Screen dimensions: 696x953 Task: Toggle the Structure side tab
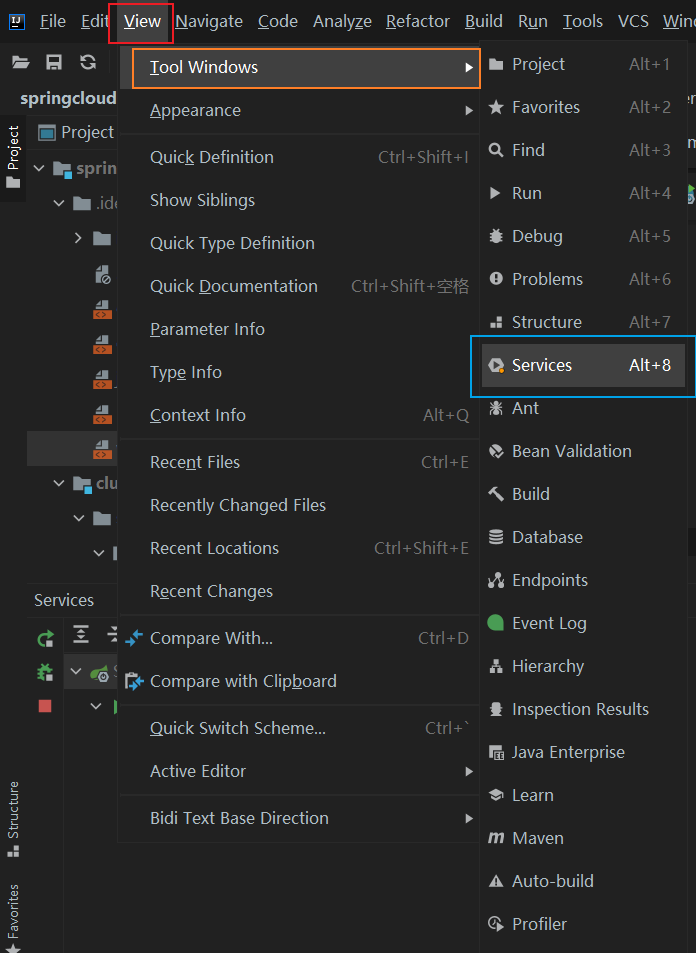13,818
